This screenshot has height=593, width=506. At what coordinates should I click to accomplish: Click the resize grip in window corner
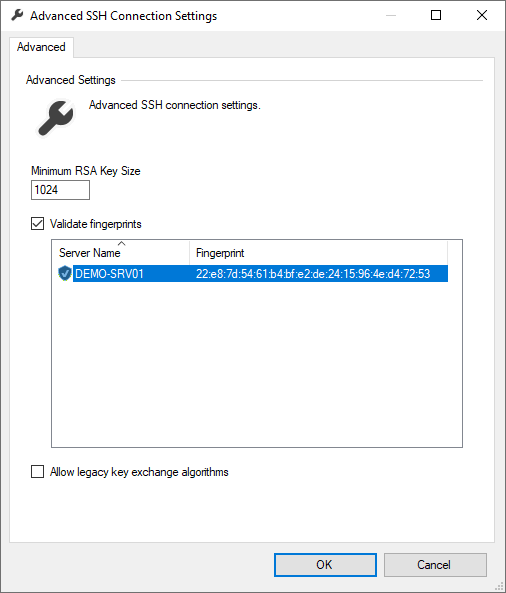tap(500, 587)
